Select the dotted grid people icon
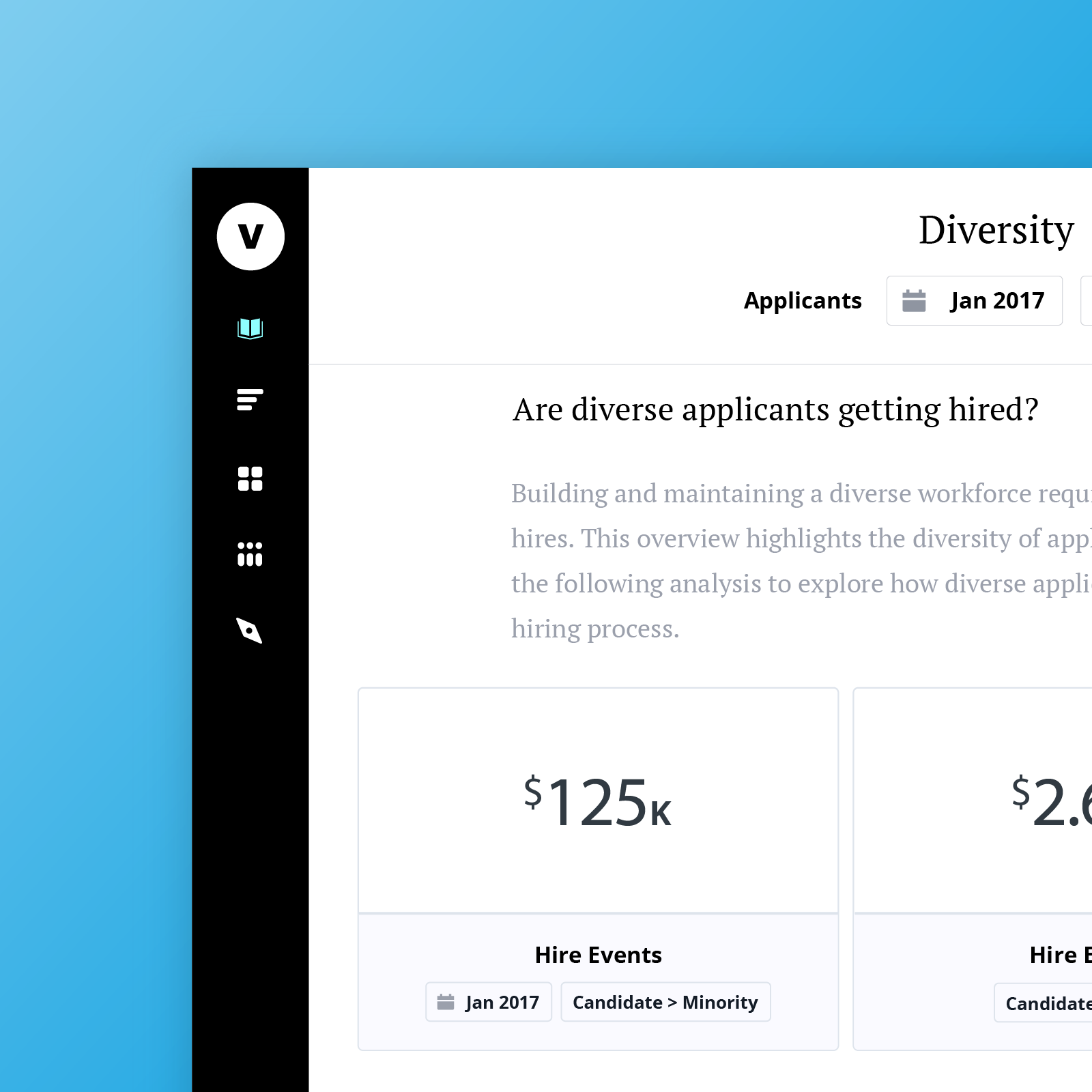Viewport: 1092px width, 1092px height. click(x=250, y=554)
